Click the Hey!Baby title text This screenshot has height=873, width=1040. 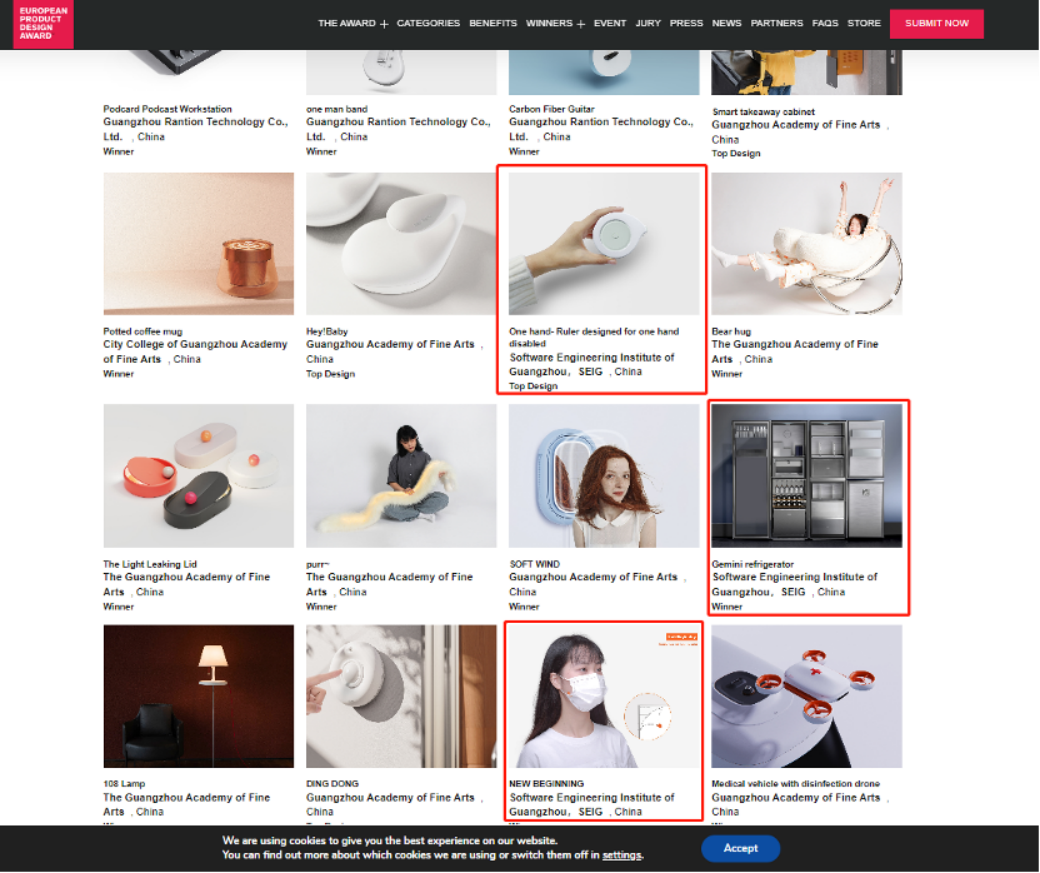coord(326,331)
